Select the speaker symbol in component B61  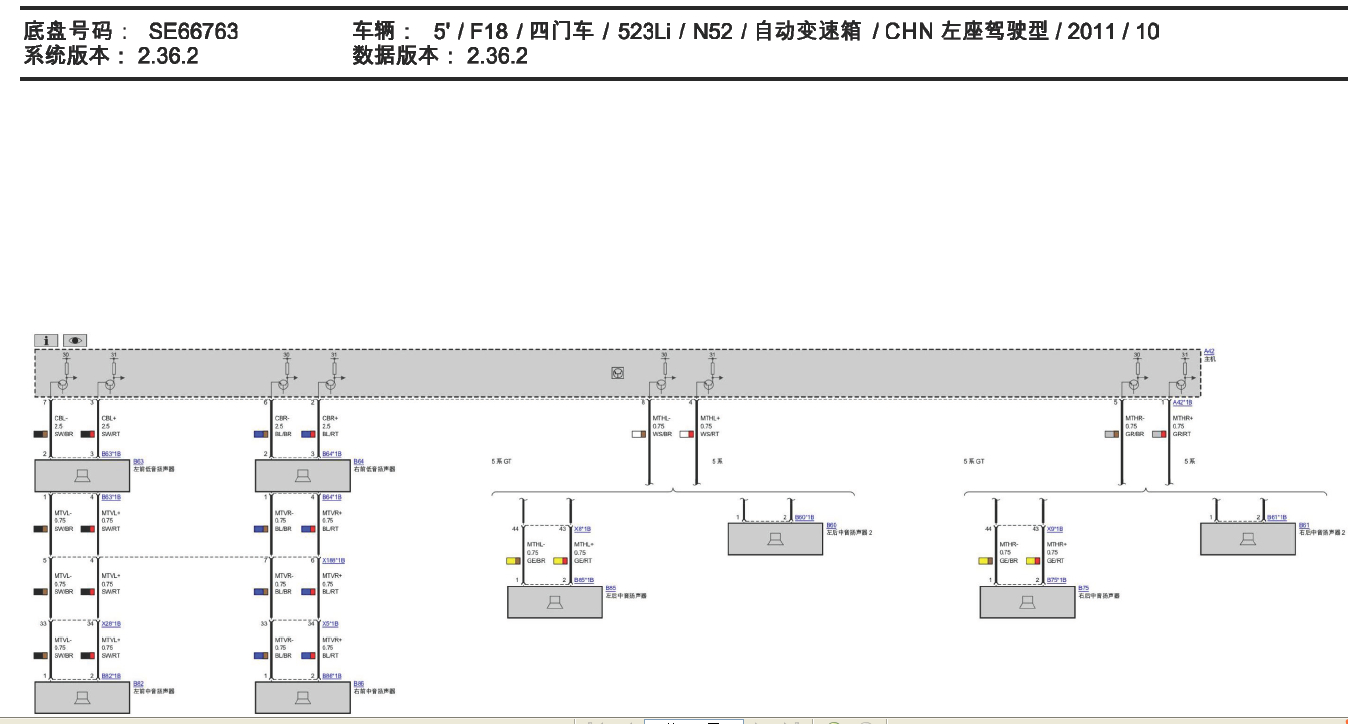click(1247, 539)
